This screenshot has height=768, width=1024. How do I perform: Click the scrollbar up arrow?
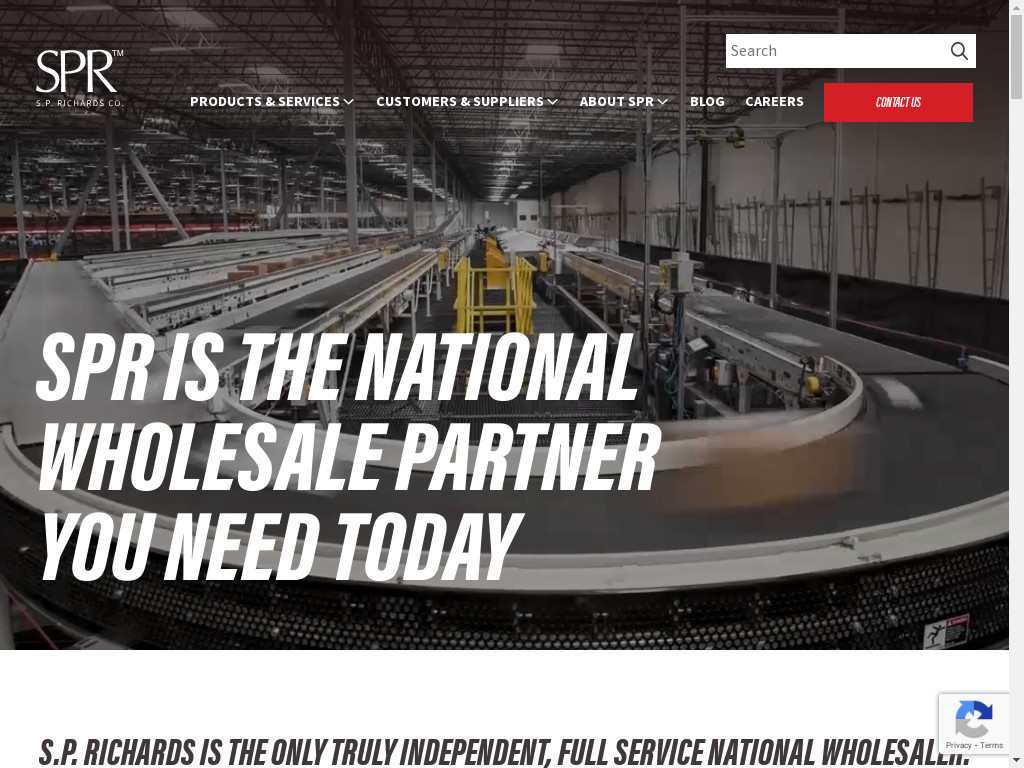pos(1016,7)
